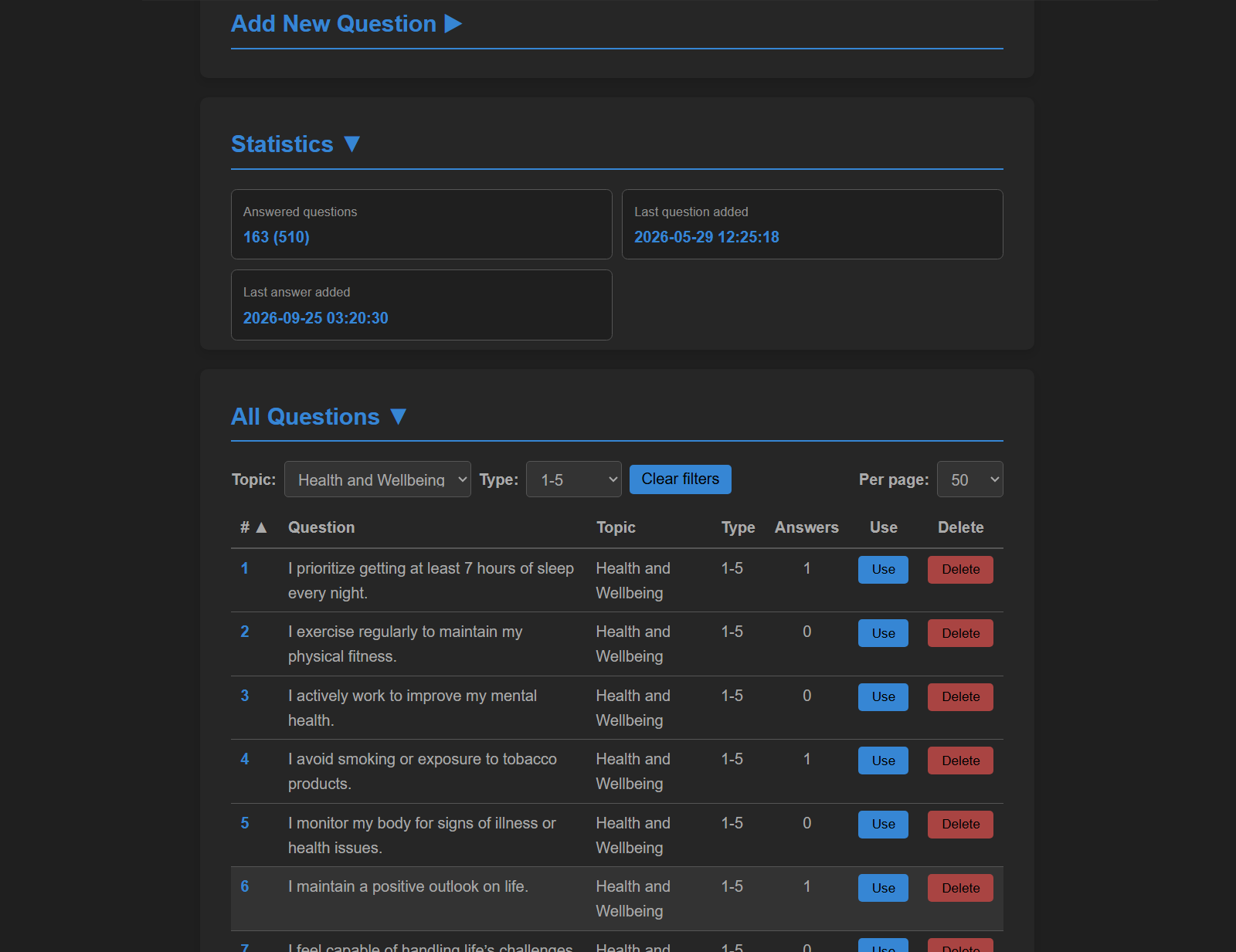Screen dimensions: 1236x952
Task: Delete the question about a positive outlook
Action: (x=960, y=888)
